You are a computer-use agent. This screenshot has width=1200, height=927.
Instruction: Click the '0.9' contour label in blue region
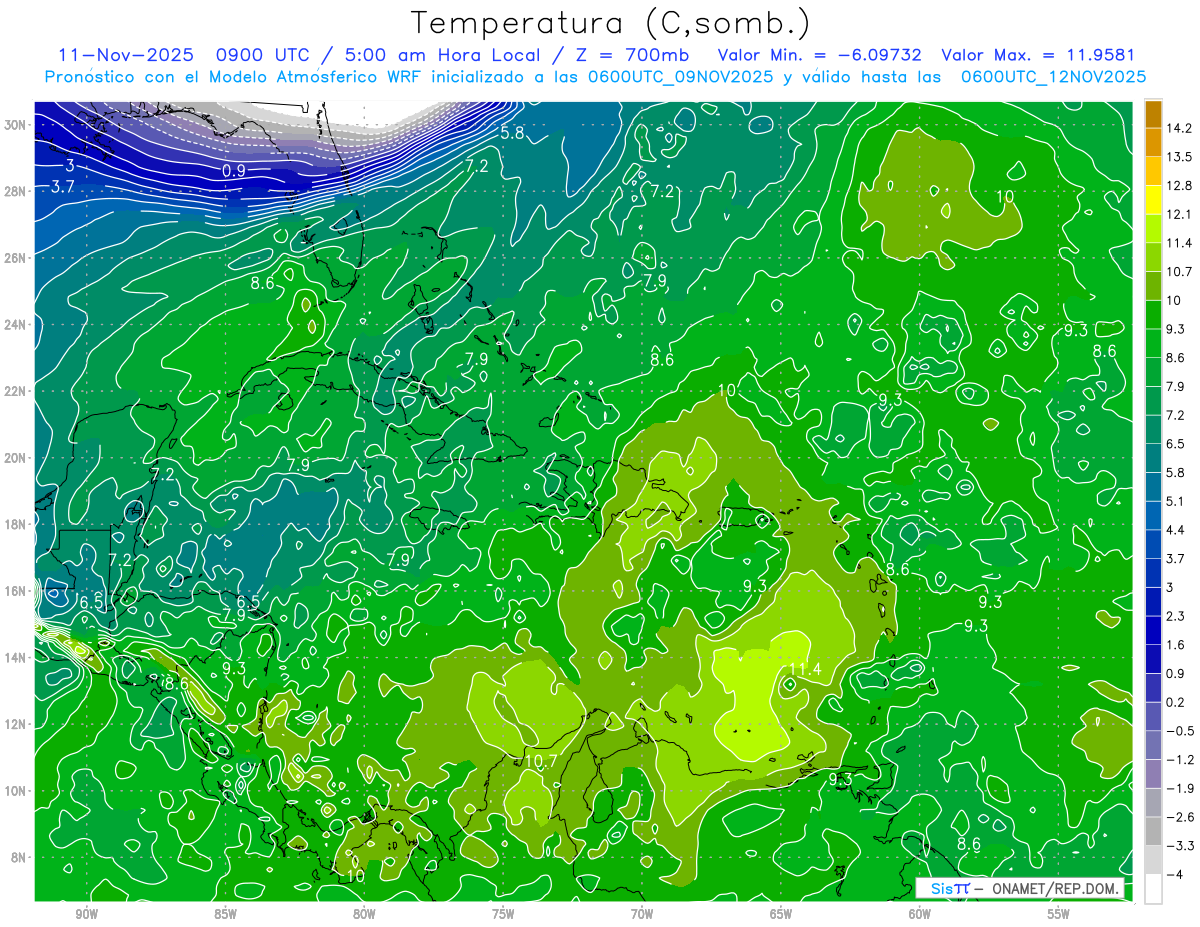click(x=234, y=171)
